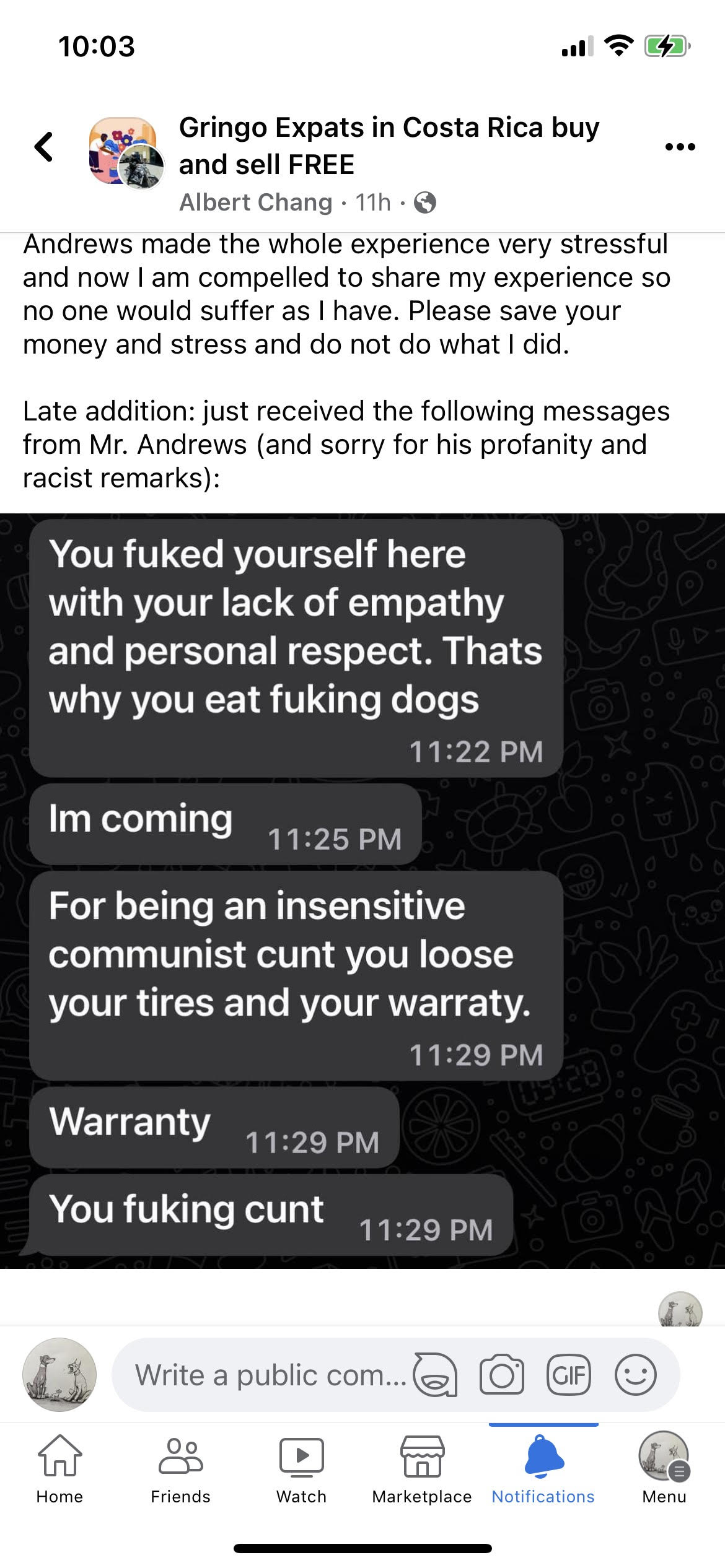Attach a photo with camera icon

click(x=501, y=1375)
